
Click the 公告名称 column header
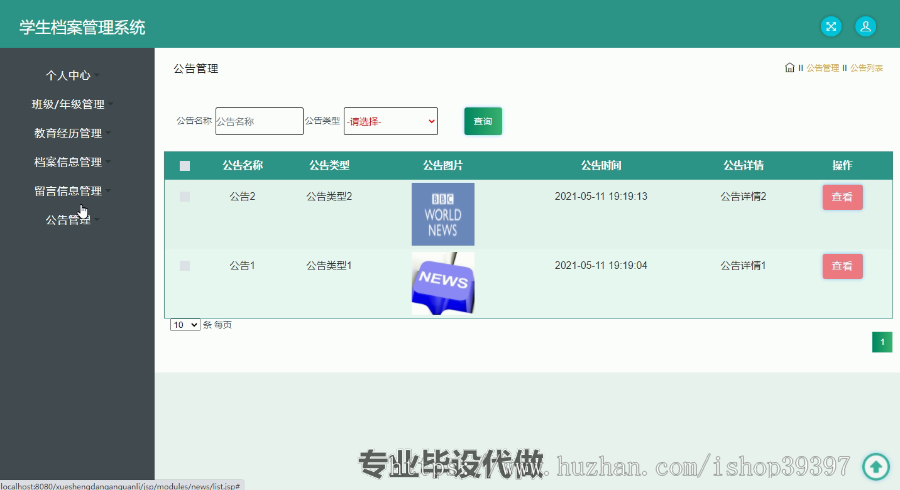[x=243, y=165]
